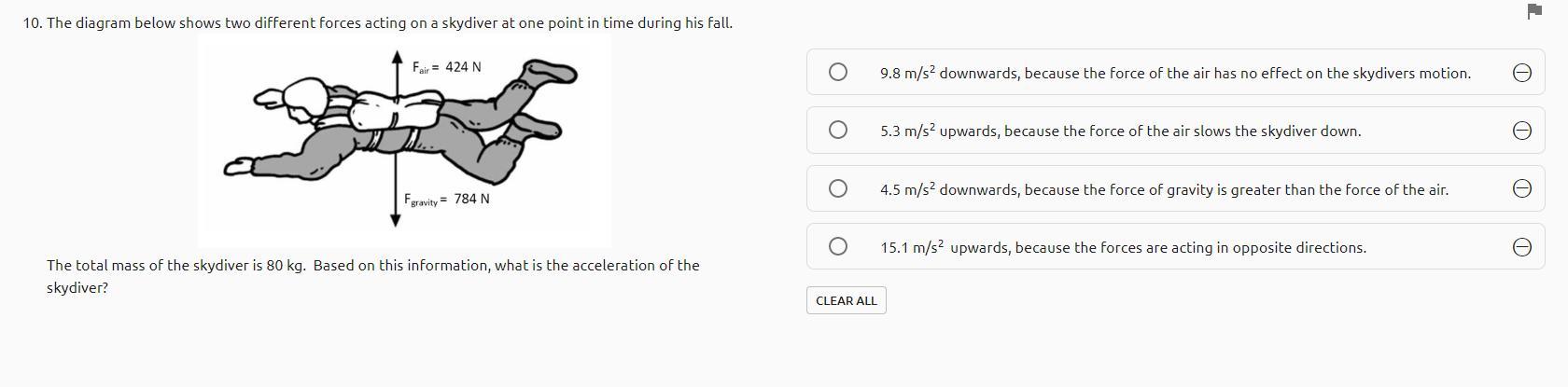Click the F air = 424 N label
This screenshot has width=1568, height=387.
pos(447,67)
